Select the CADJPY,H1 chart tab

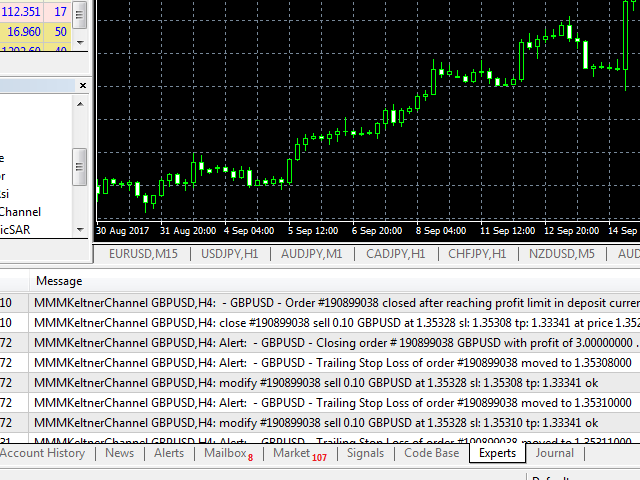(396, 254)
